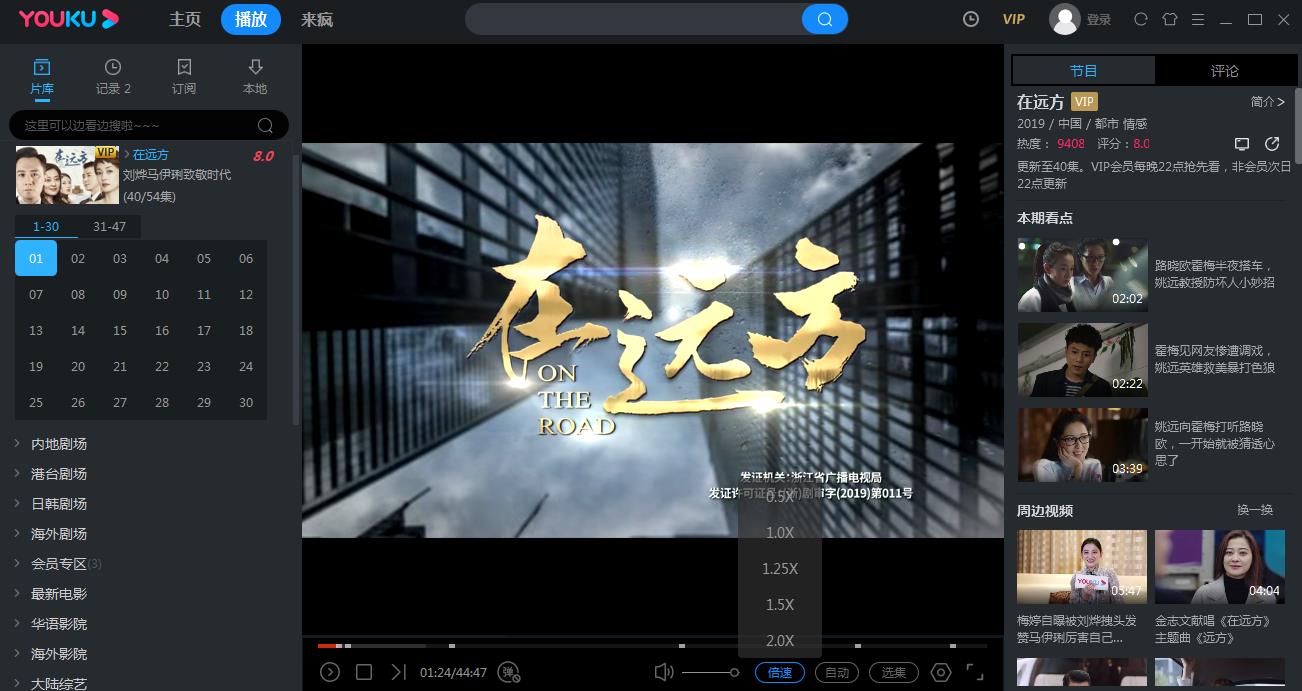Switch to the 来疯 tab
The width and height of the screenshot is (1302, 691).
pos(317,19)
